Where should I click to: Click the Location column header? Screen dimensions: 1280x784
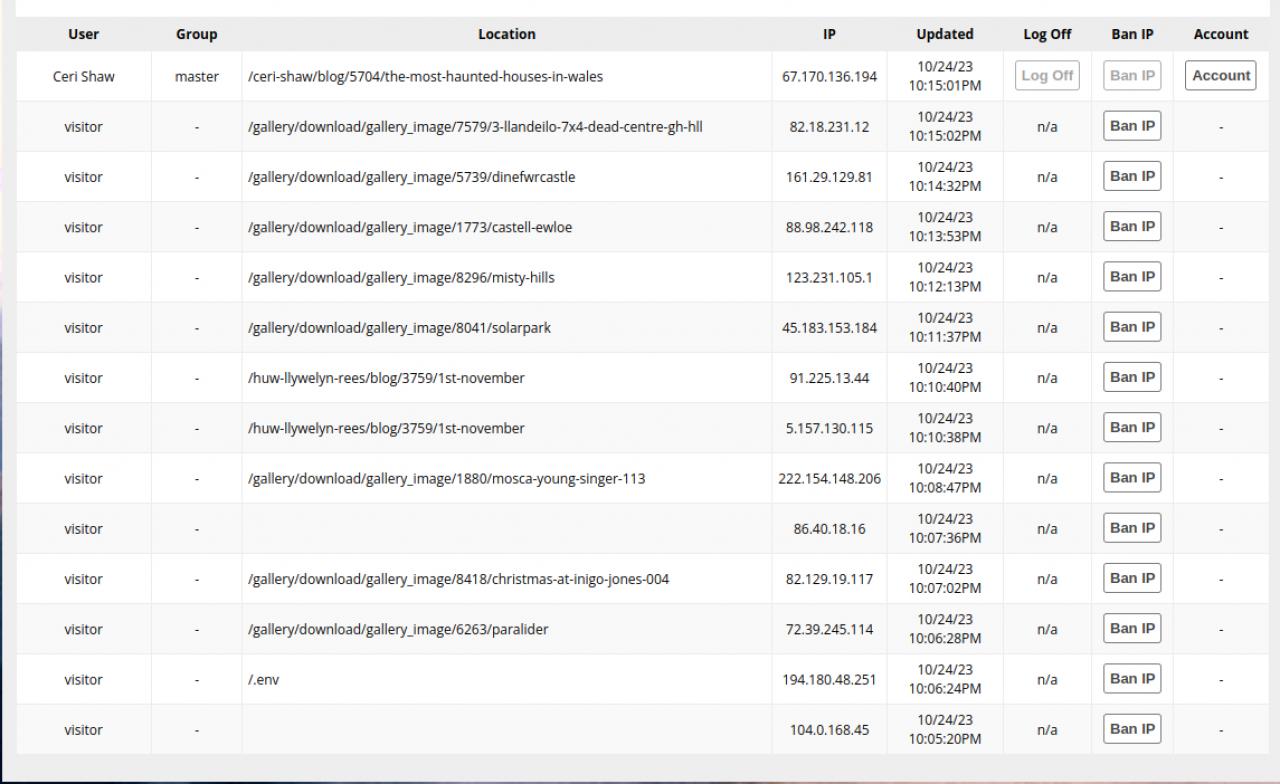point(506,34)
